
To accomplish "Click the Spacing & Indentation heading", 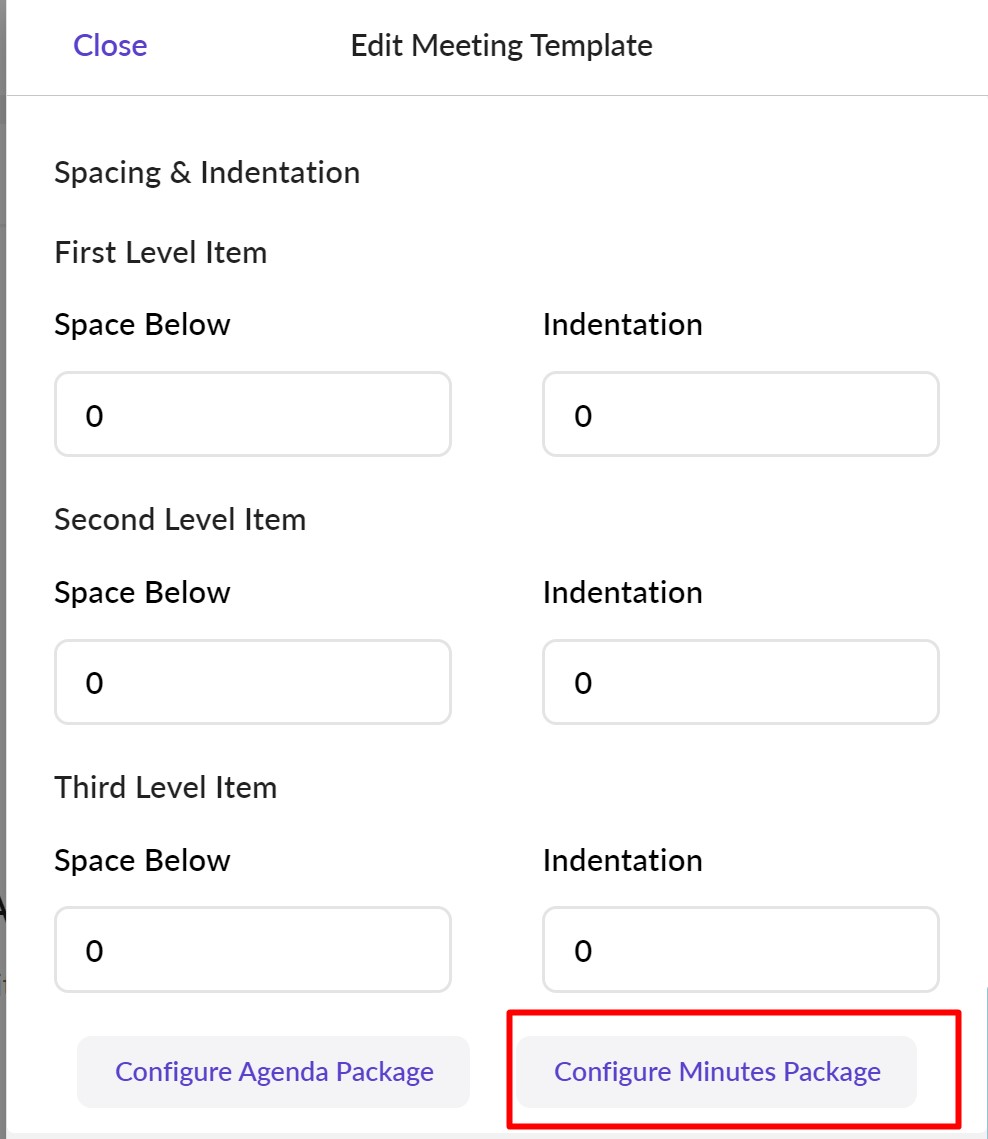I will [207, 172].
